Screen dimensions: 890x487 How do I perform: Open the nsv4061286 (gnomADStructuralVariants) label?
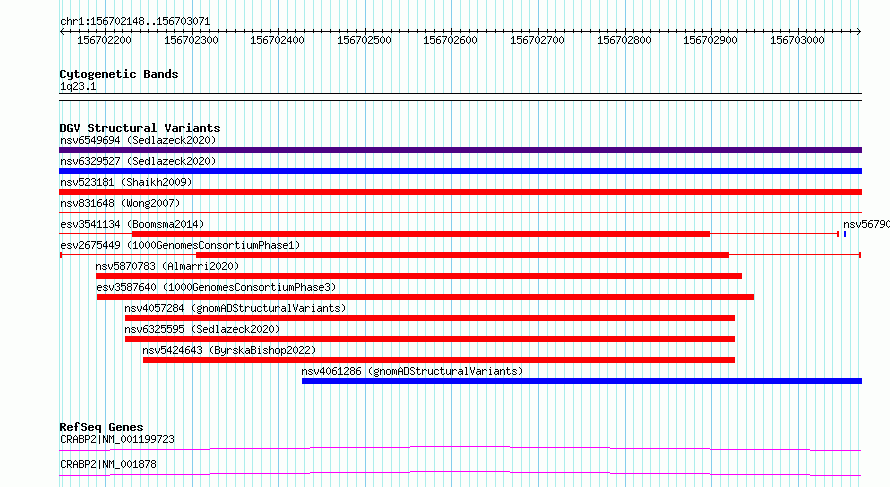pyautogui.click(x=412, y=371)
